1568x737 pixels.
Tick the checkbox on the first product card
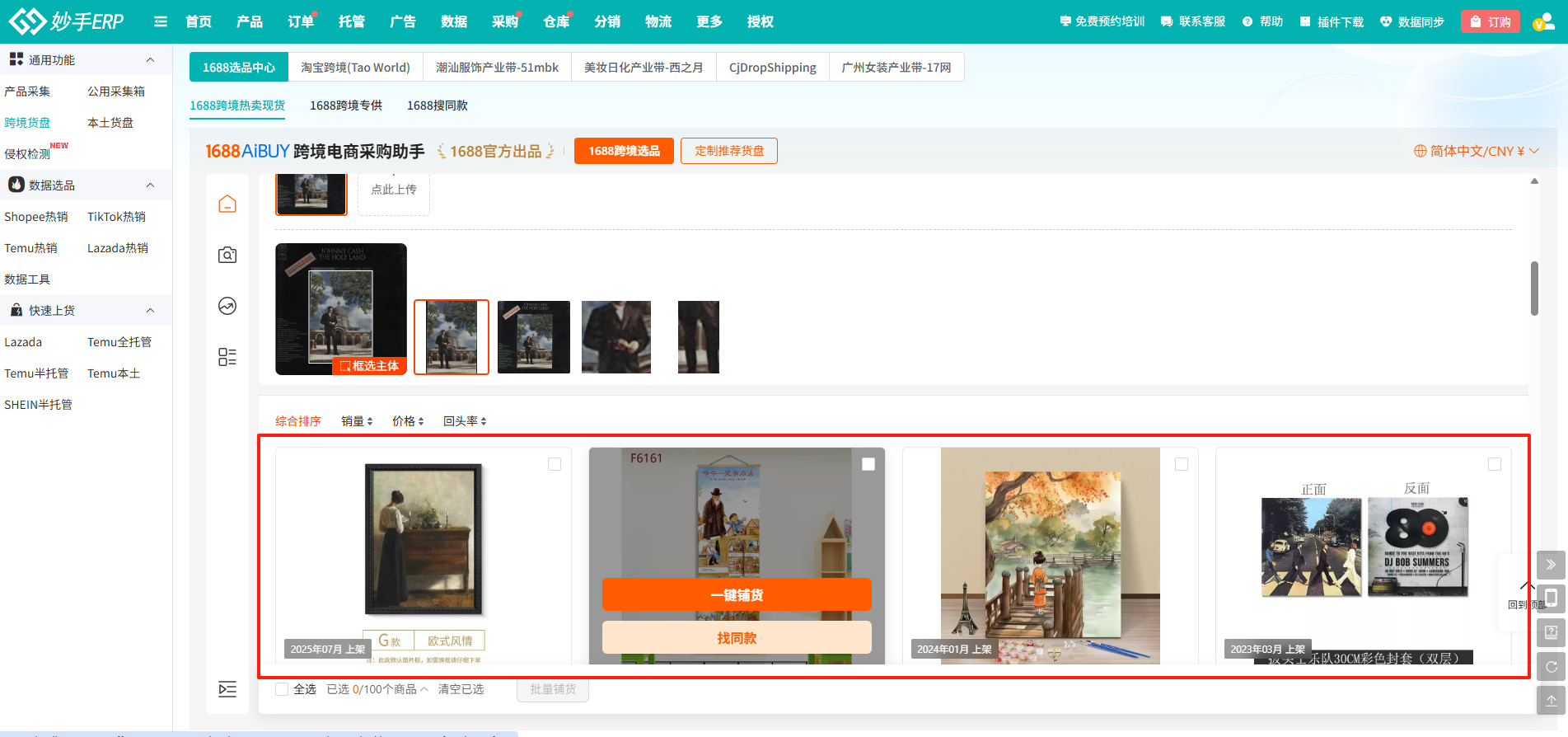pyautogui.click(x=555, y=464)
